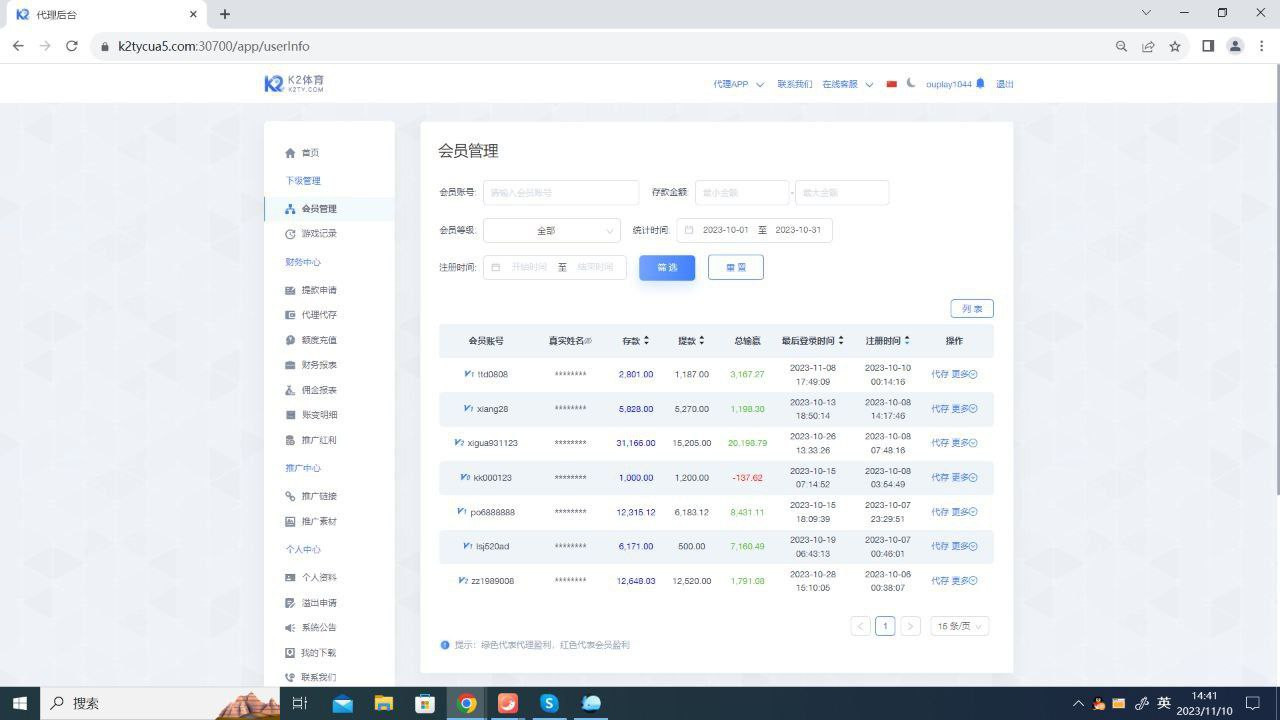This screenshot has width=1280, height=720.
Task: Focus the maximum deposit amount field
Action: tap(842, 193)
